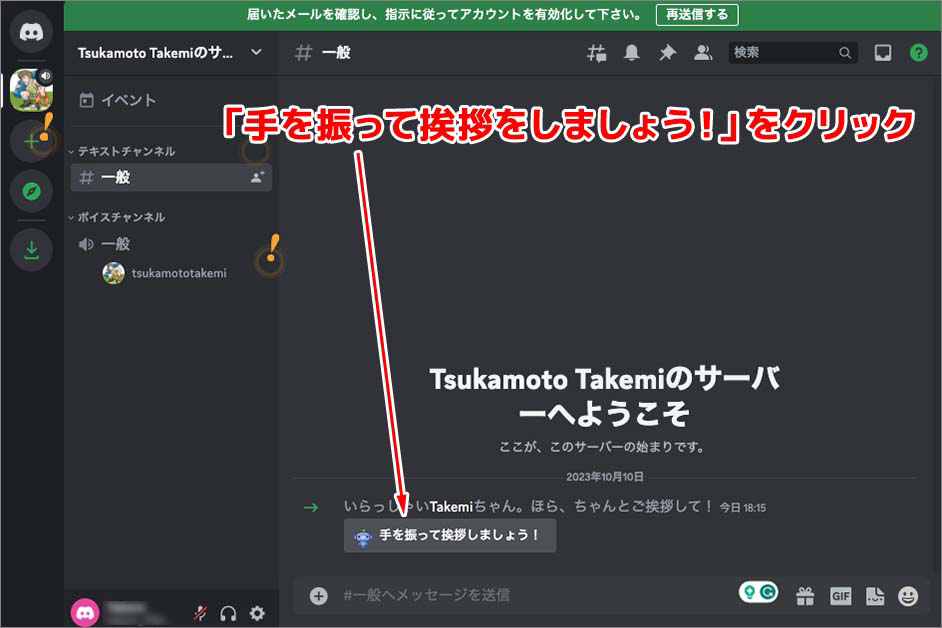Open the inbox icon
Screen dimensions: 942x628
tap(883, 53)
